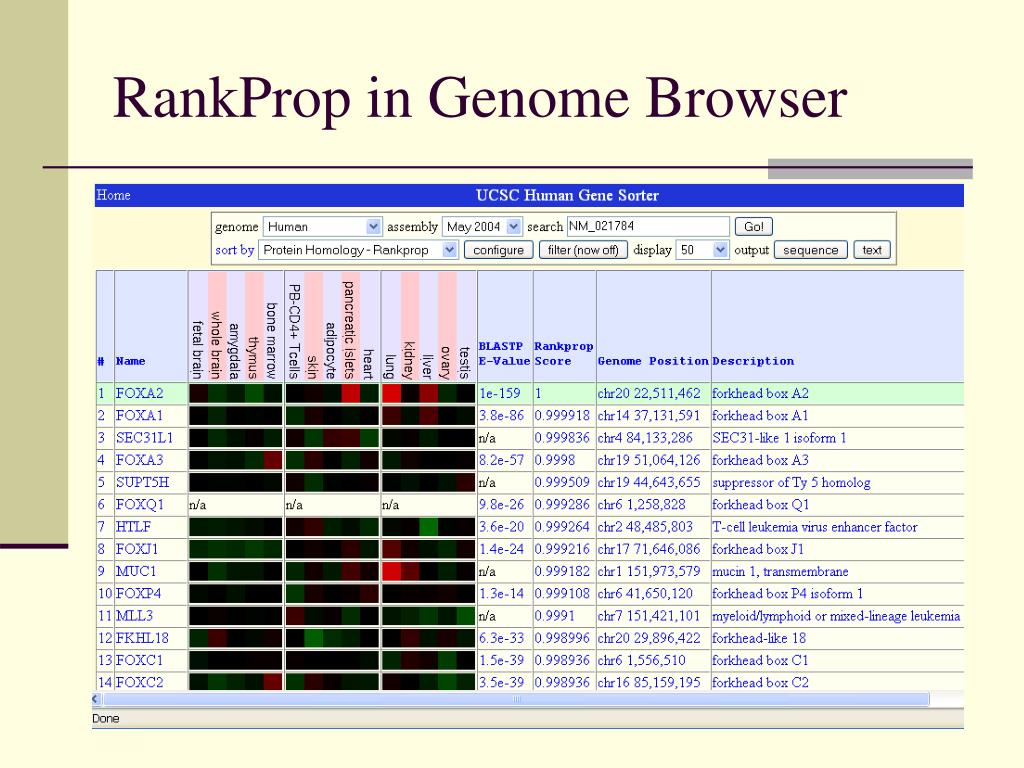Click the testis tissue column header

click(464, 363)
